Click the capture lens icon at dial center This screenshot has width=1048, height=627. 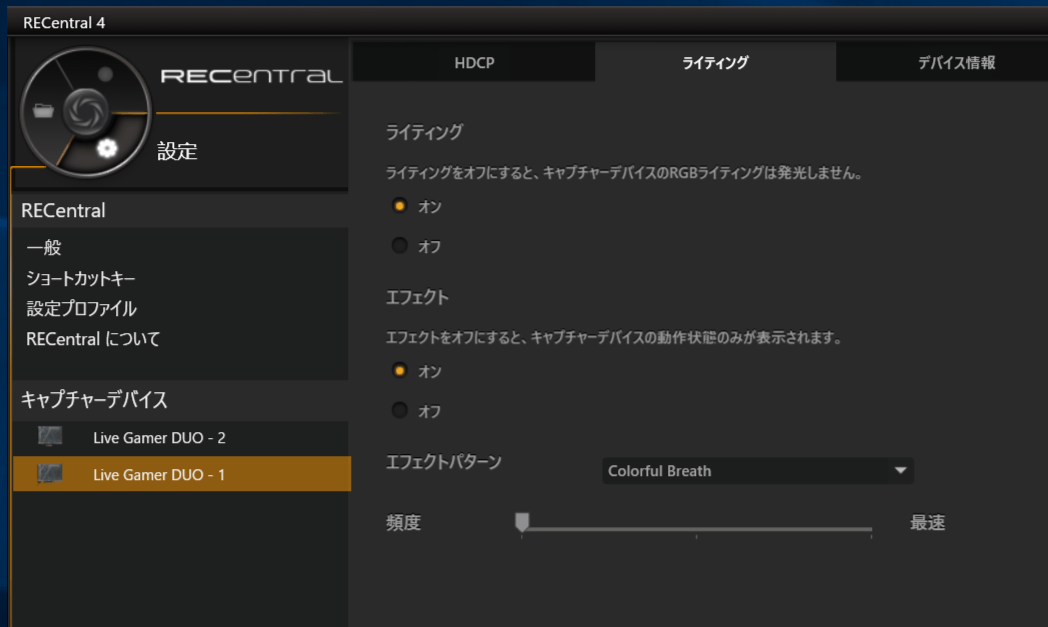[x=86, y=110]
